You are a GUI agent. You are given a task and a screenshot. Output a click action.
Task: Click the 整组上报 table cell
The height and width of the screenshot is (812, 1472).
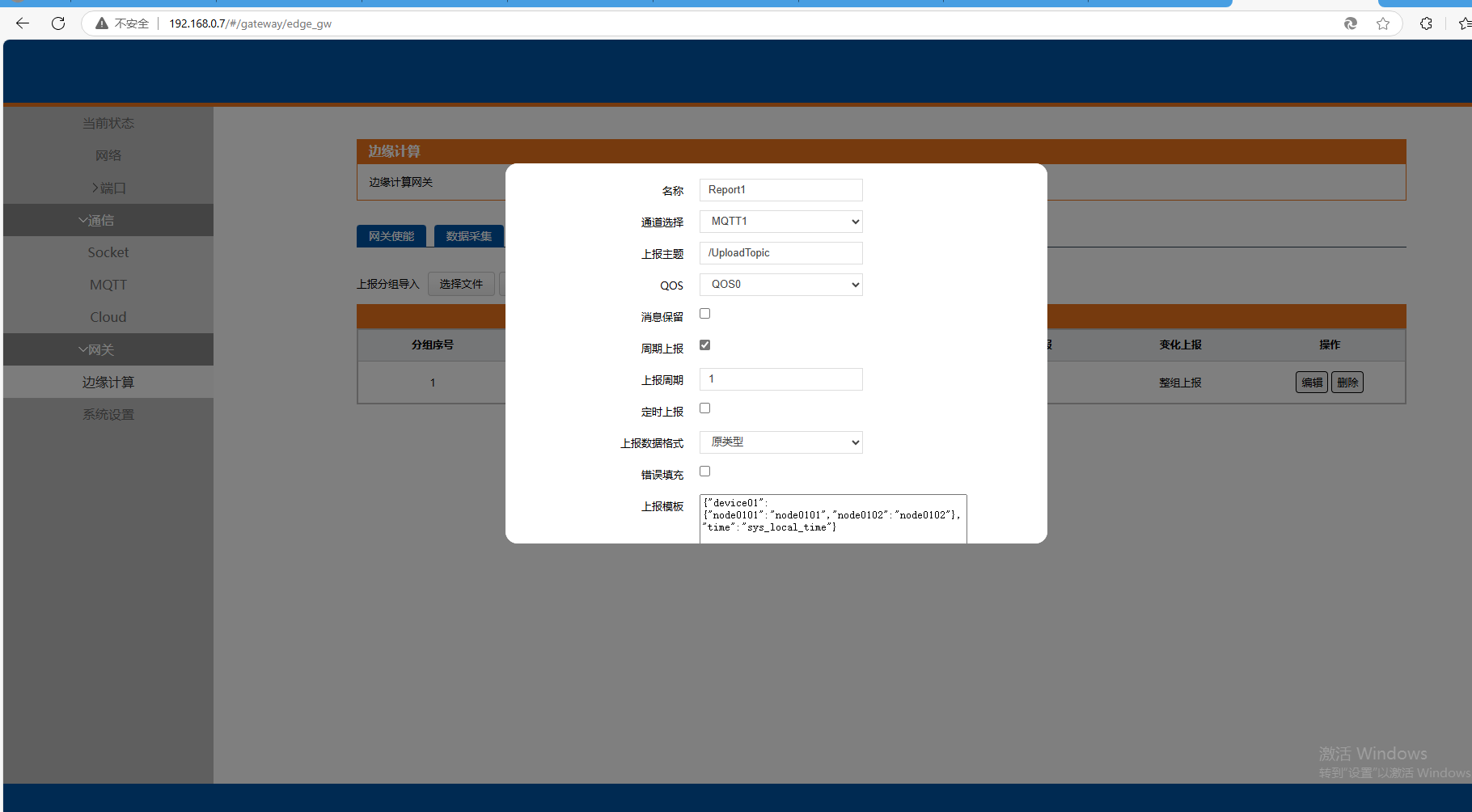[1181, 383]
